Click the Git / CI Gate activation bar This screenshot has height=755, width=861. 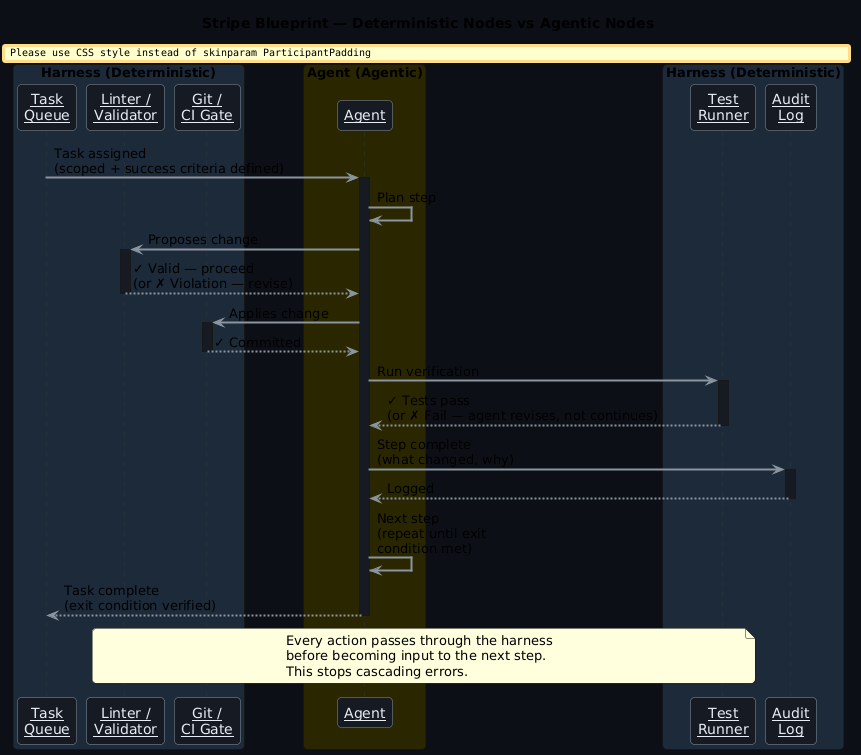(207, 337)
